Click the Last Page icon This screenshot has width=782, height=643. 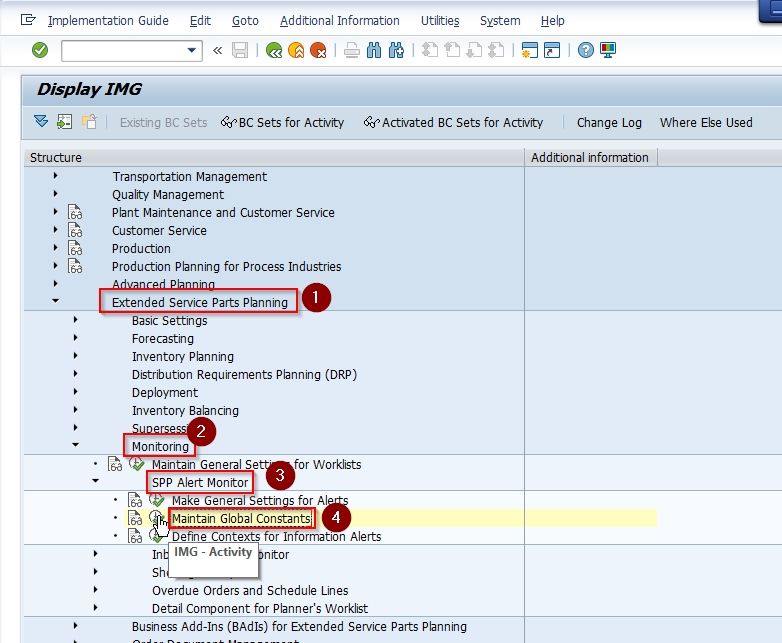click(496, 50)
